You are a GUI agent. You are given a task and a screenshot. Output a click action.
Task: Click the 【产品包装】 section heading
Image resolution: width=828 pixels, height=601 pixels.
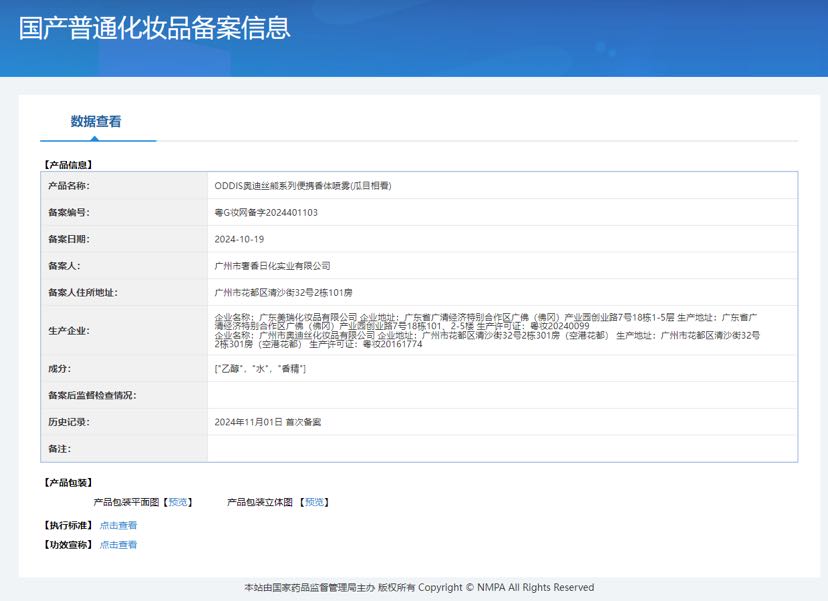(x=67, y=482)
